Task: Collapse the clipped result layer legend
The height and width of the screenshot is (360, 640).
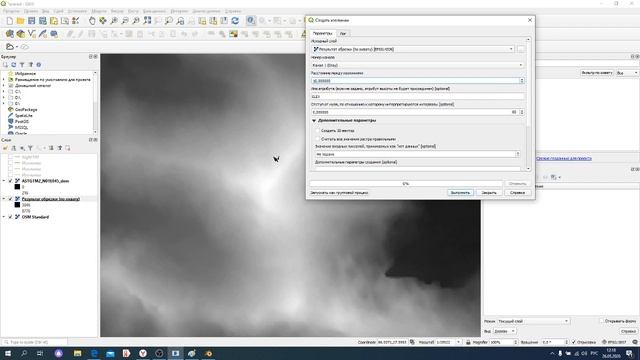Action: click(x=4, y=199)
